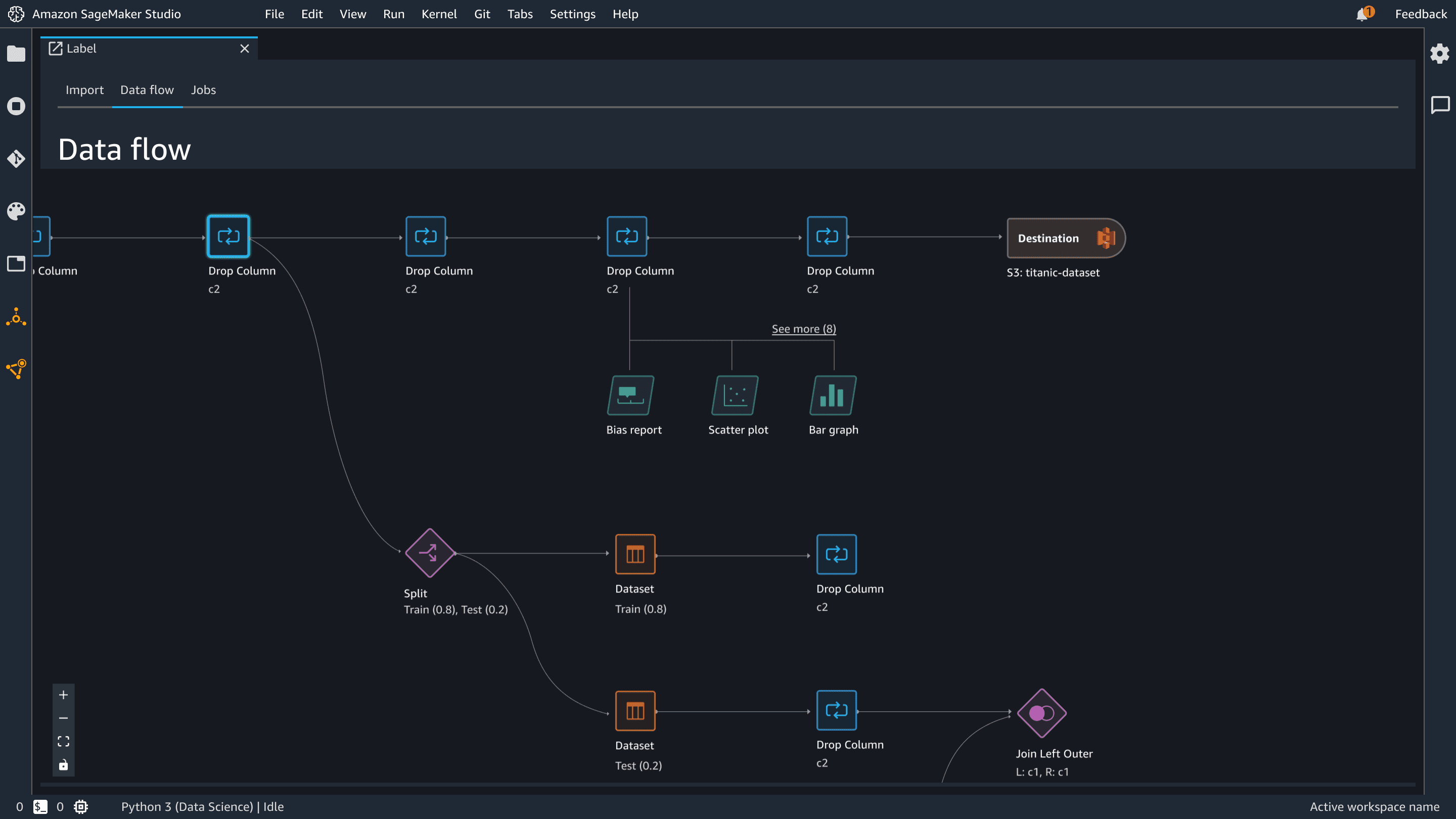This screenshot has width=1456, height=819.
Task: Open notifications bell icon
Action: pyautogui.click(x=1361, y=14)
